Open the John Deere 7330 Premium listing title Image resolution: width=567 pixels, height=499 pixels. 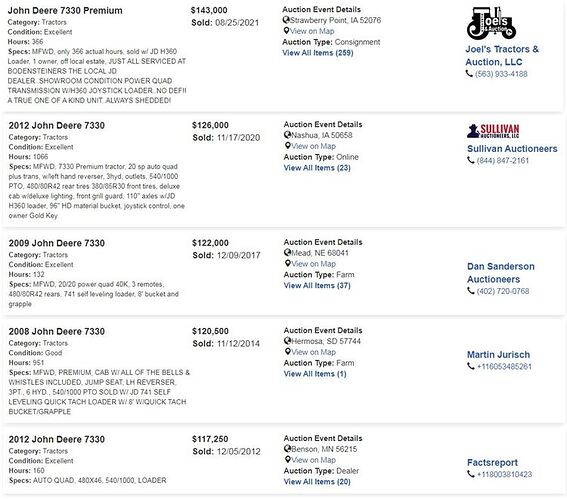pos(65,10)
